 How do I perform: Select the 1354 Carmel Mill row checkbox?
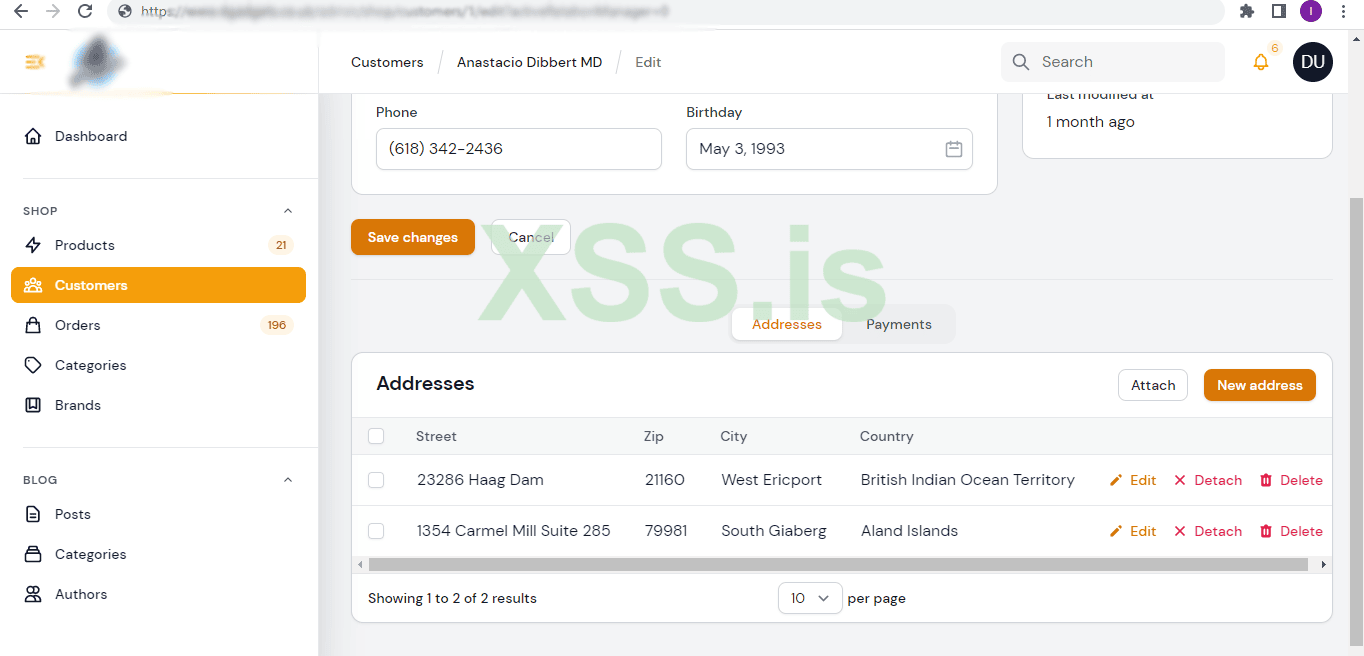point(376,531)
